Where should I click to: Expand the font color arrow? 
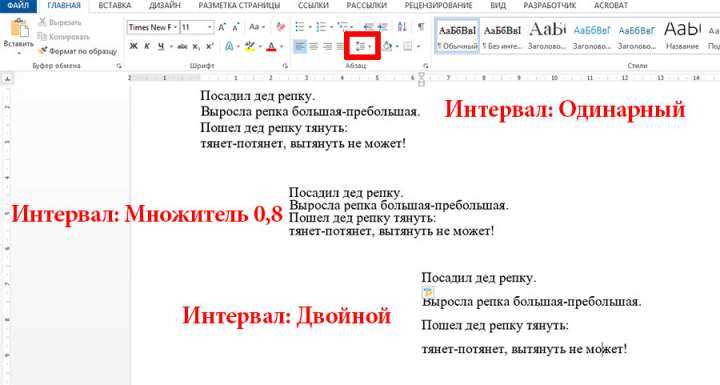pyautogui.click(x=281, y=46)
